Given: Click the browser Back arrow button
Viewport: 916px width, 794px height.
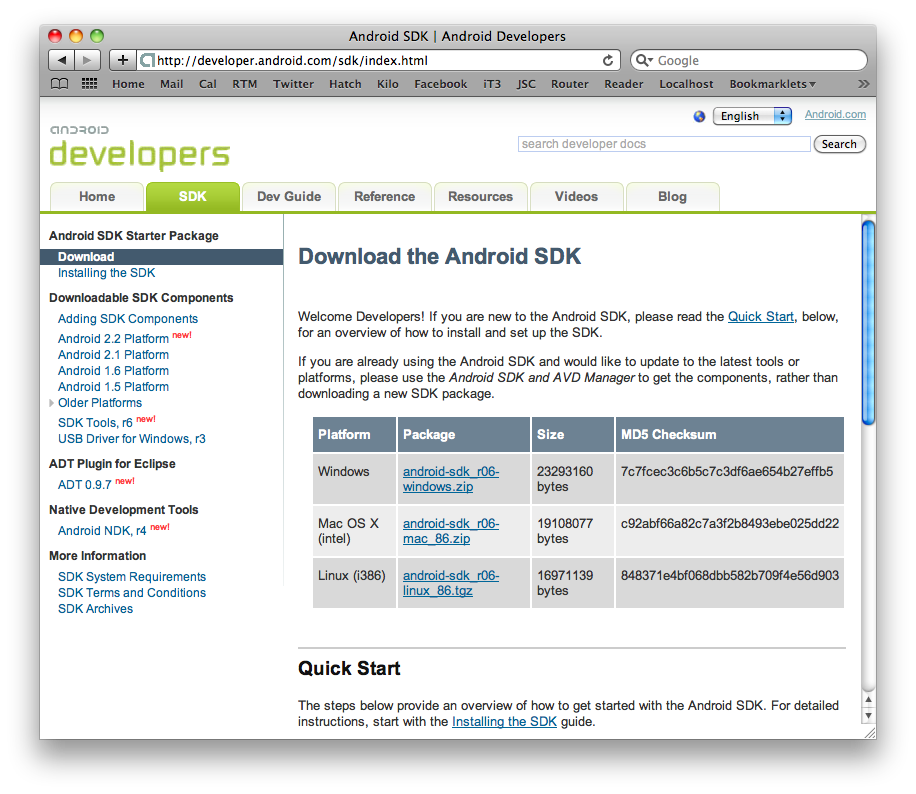Looking at the screenshot, I should [61, 60].
